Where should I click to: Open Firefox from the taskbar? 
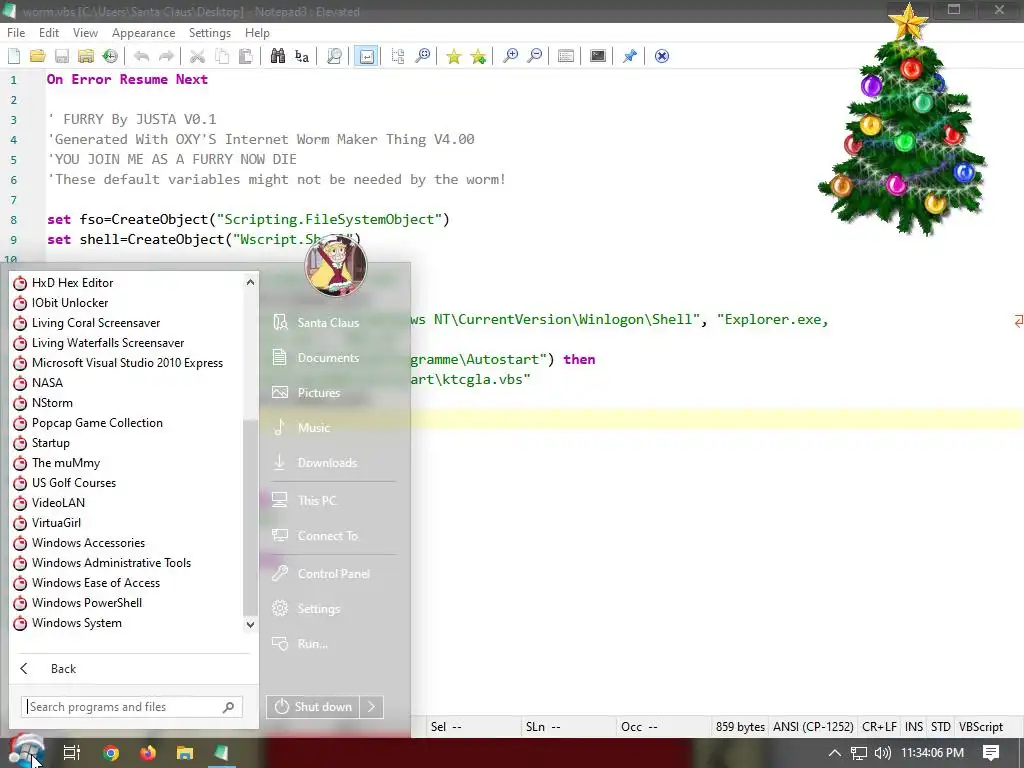tap(148, 753)
